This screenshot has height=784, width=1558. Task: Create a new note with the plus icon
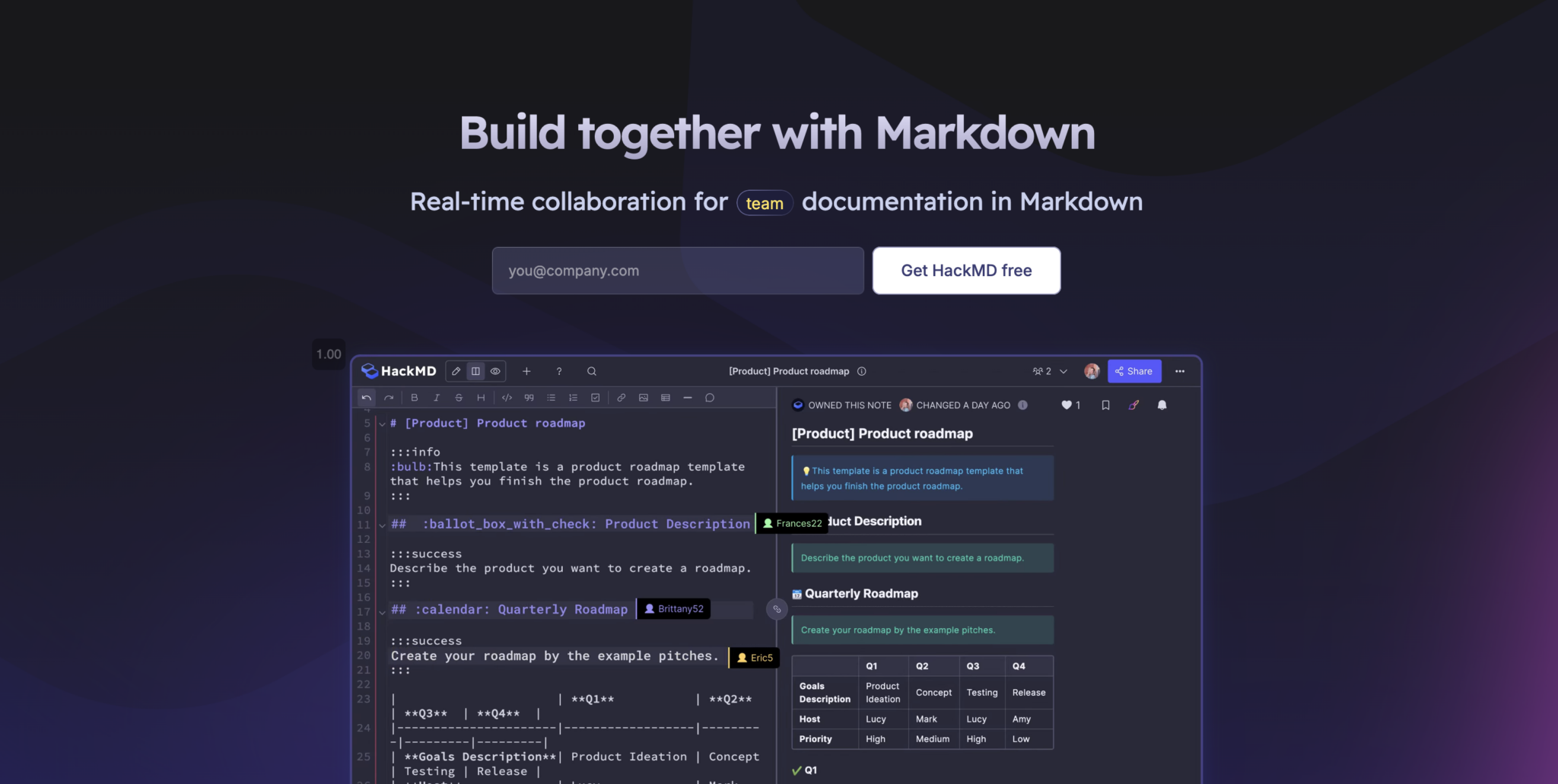526,371
